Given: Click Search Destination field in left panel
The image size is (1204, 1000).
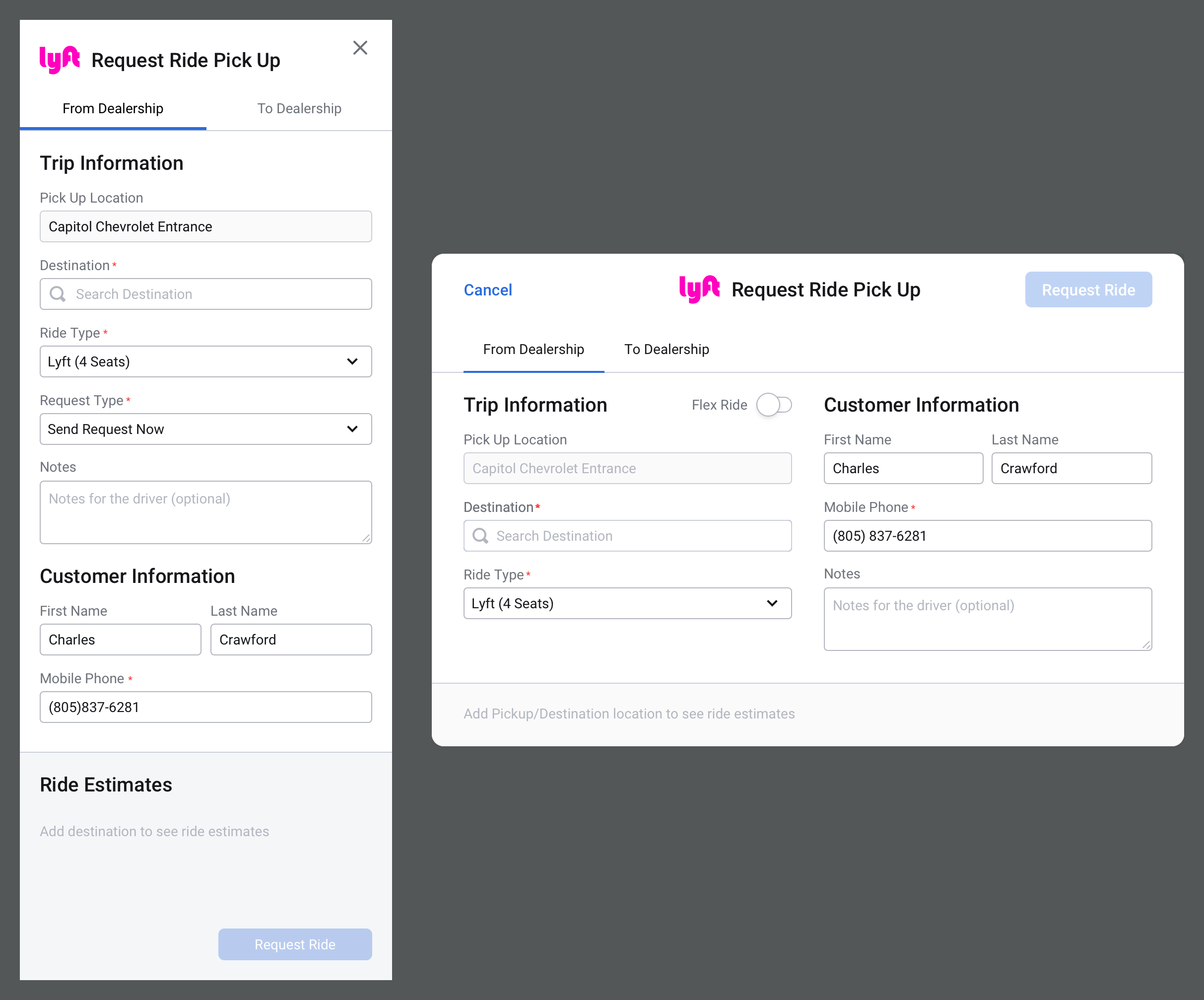Looking at the screenshot, I should pos(206,294).
